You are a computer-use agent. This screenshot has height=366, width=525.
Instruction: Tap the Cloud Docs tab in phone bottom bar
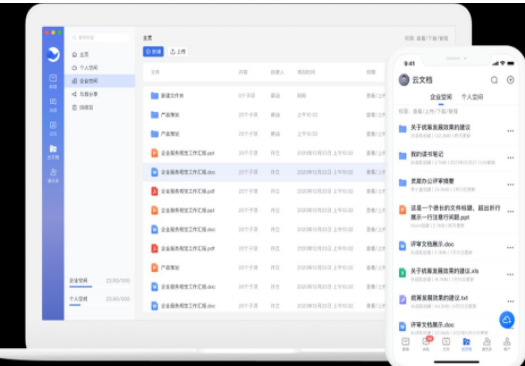point(466,344)
